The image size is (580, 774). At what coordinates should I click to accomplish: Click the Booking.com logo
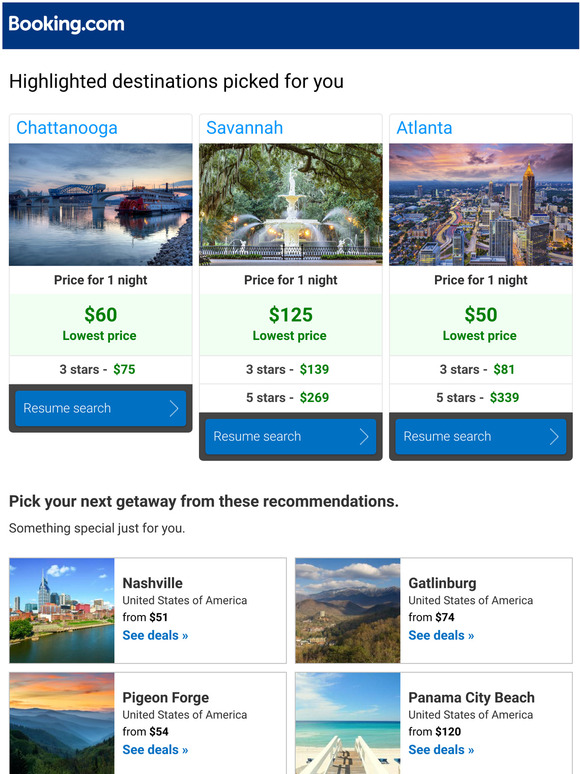(66, 24)
